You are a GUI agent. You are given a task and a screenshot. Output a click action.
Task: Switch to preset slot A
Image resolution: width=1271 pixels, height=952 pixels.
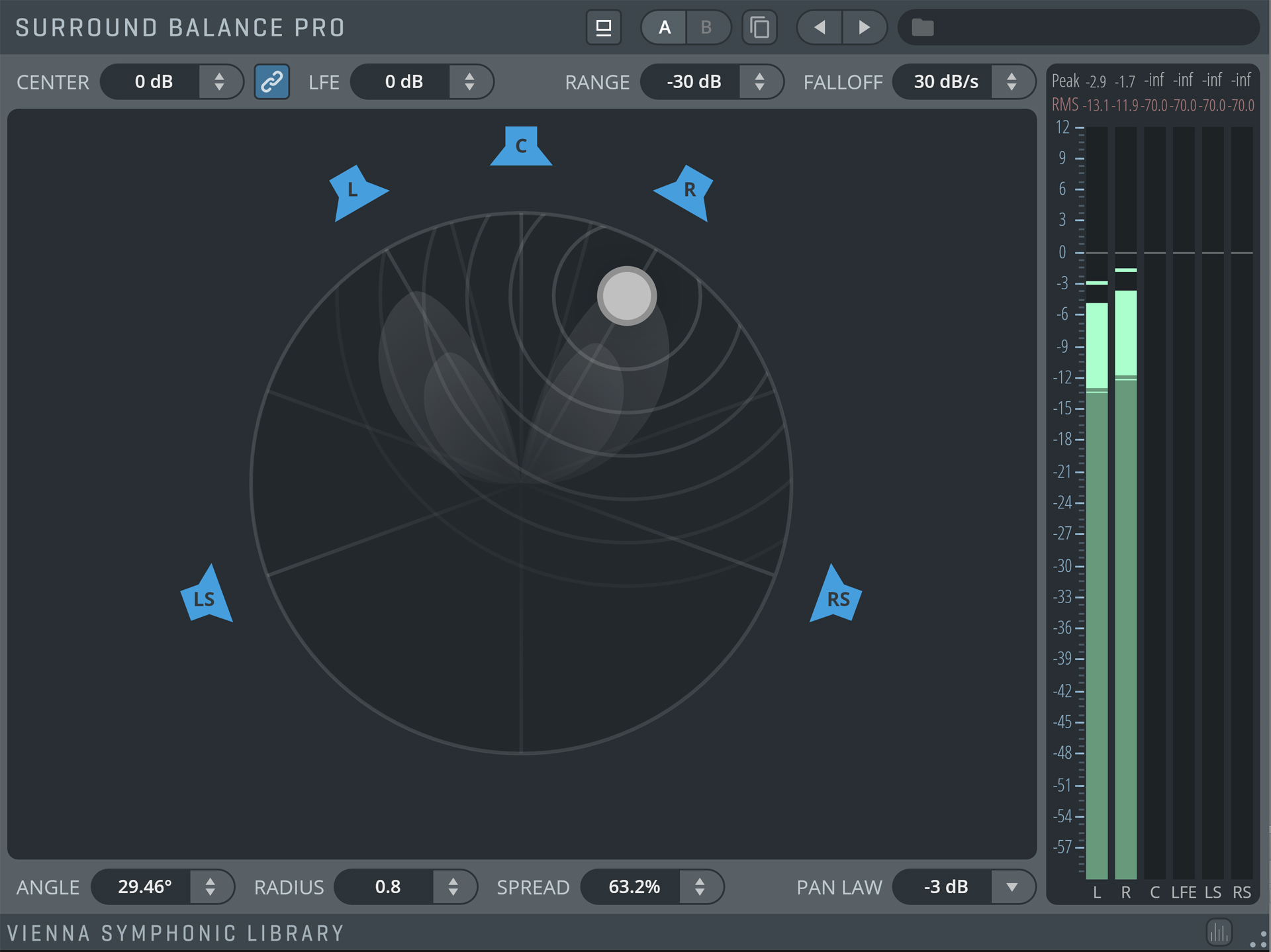pos(665,28)
